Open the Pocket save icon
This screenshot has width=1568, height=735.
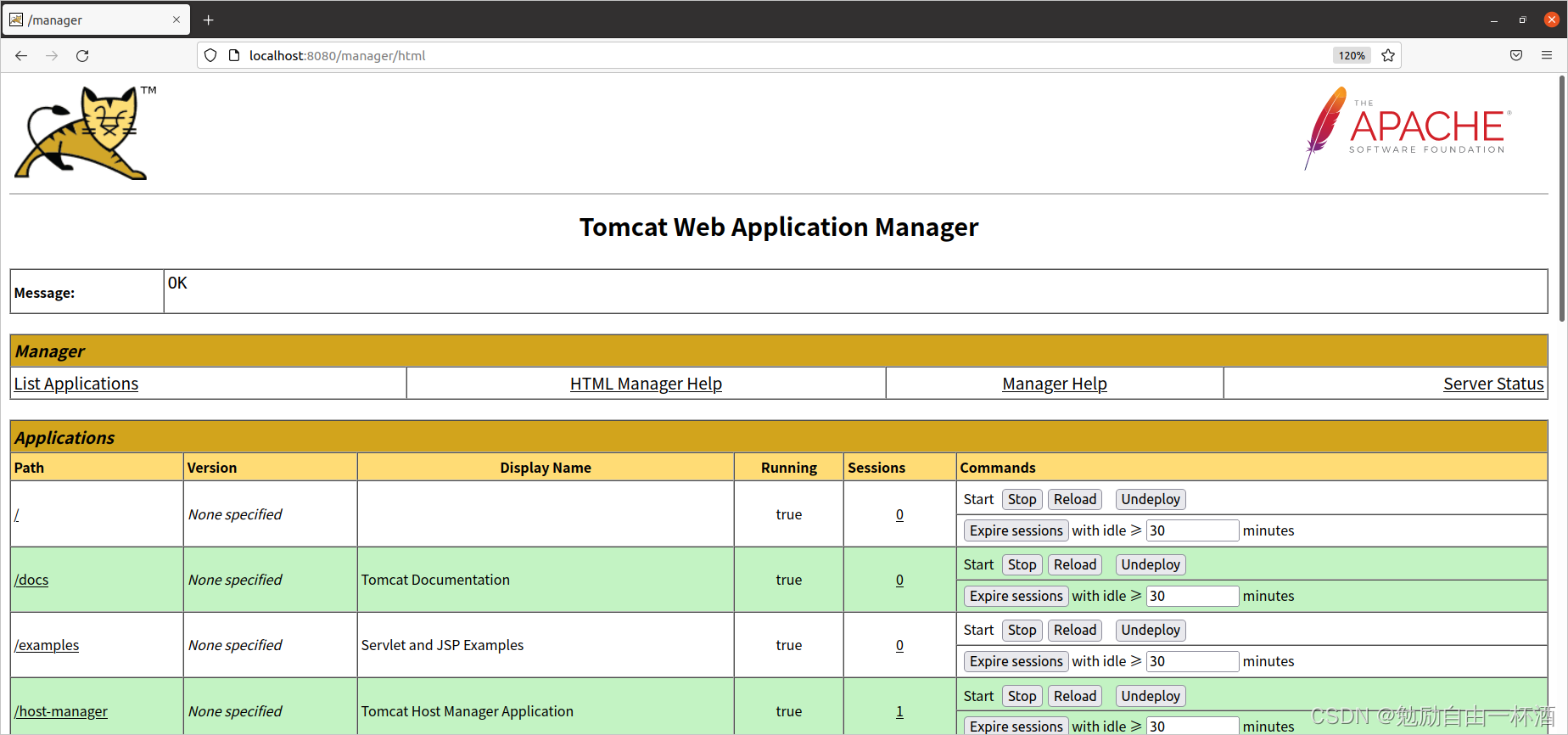click(1516, 55)
